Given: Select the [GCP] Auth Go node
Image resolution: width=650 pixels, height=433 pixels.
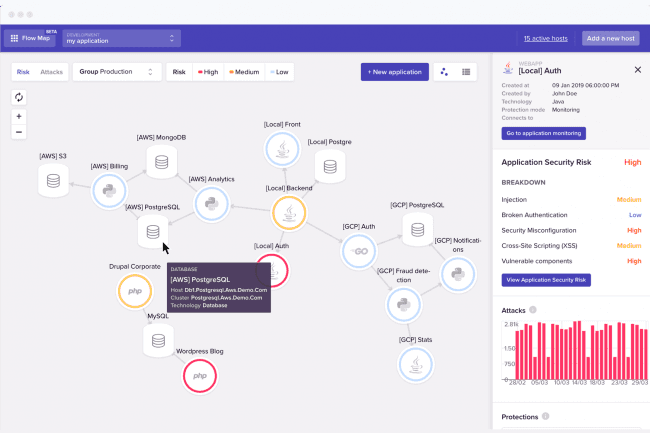Looking at the screenshot, I should [x=359, y=251].
